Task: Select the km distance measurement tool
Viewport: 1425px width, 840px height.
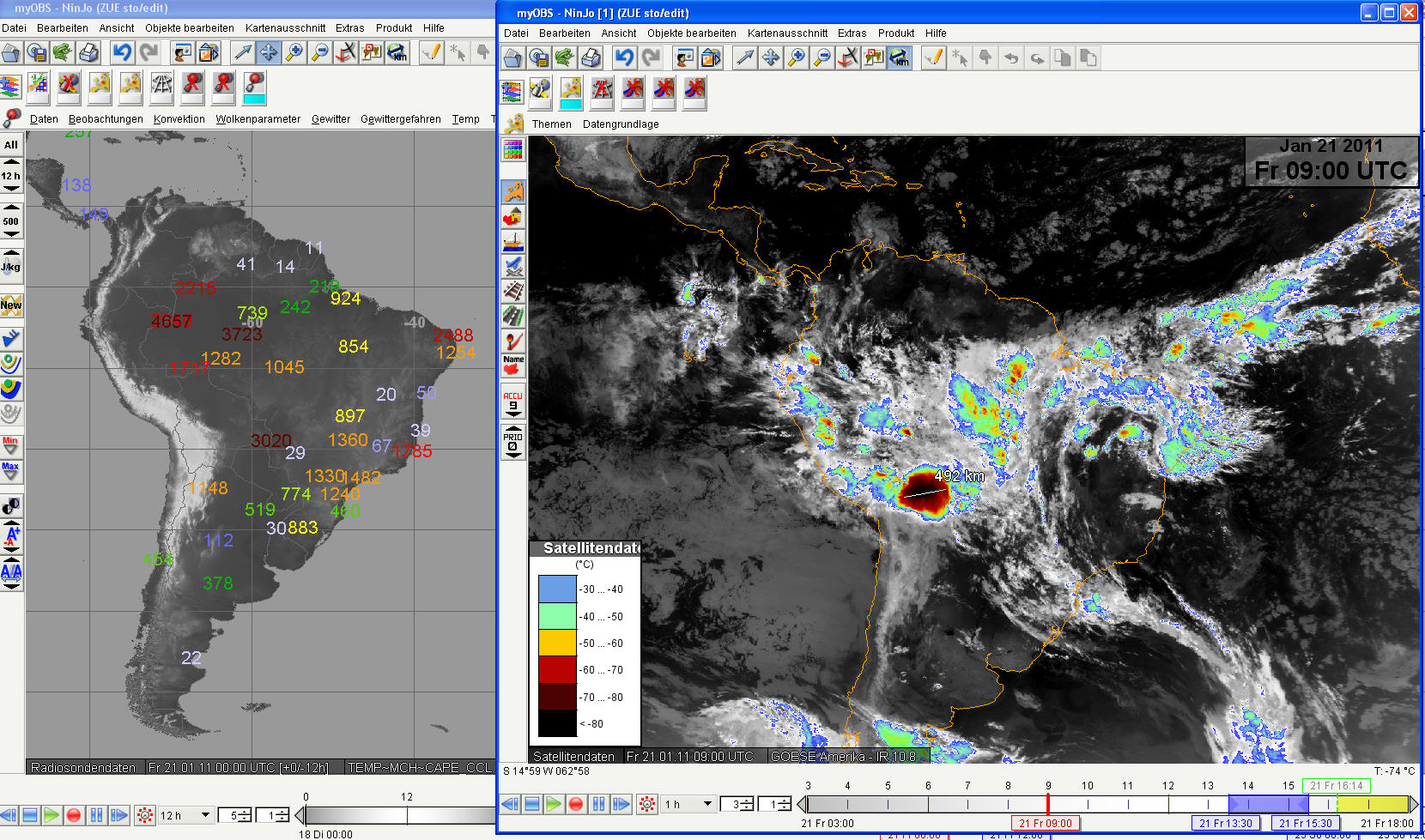Action: [900, 58]
